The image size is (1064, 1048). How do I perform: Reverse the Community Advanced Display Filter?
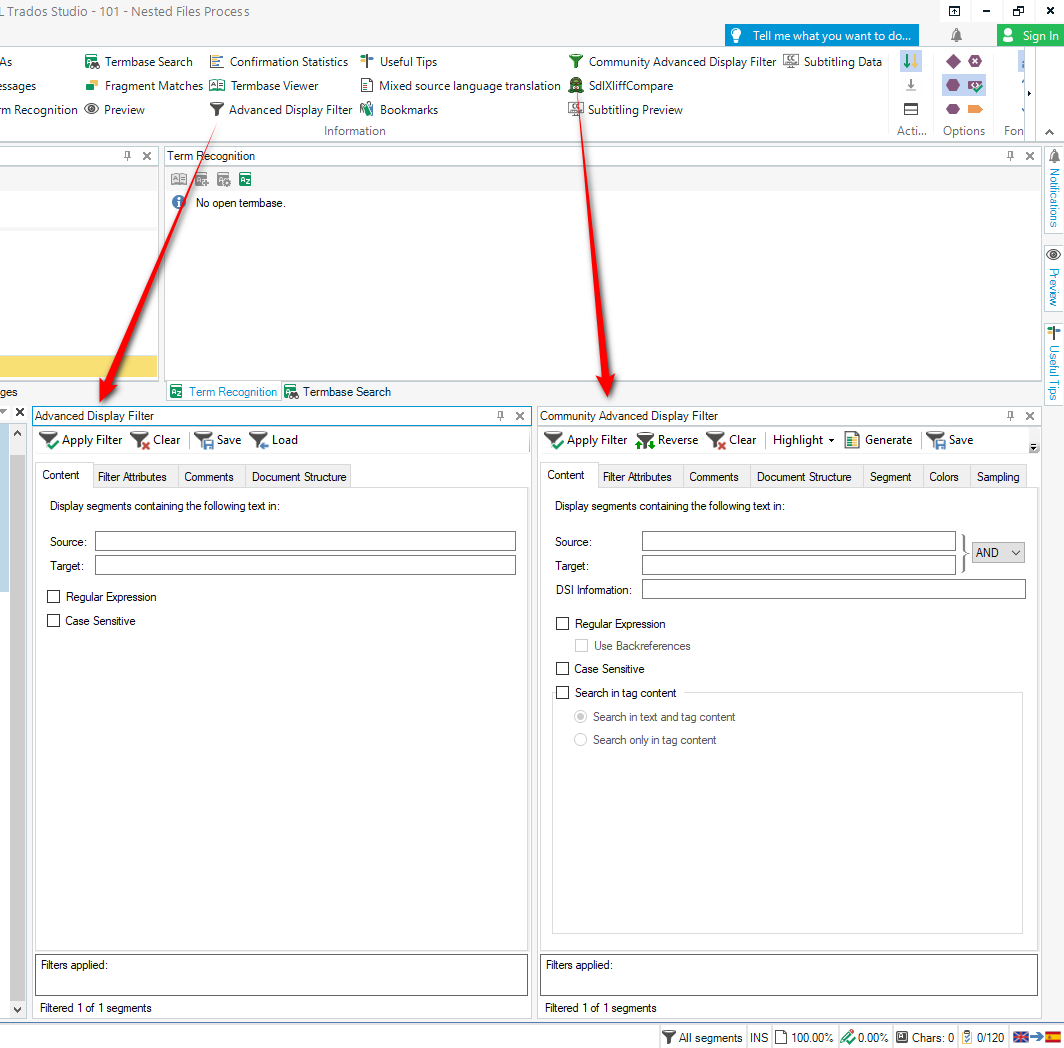pos(666,440)
